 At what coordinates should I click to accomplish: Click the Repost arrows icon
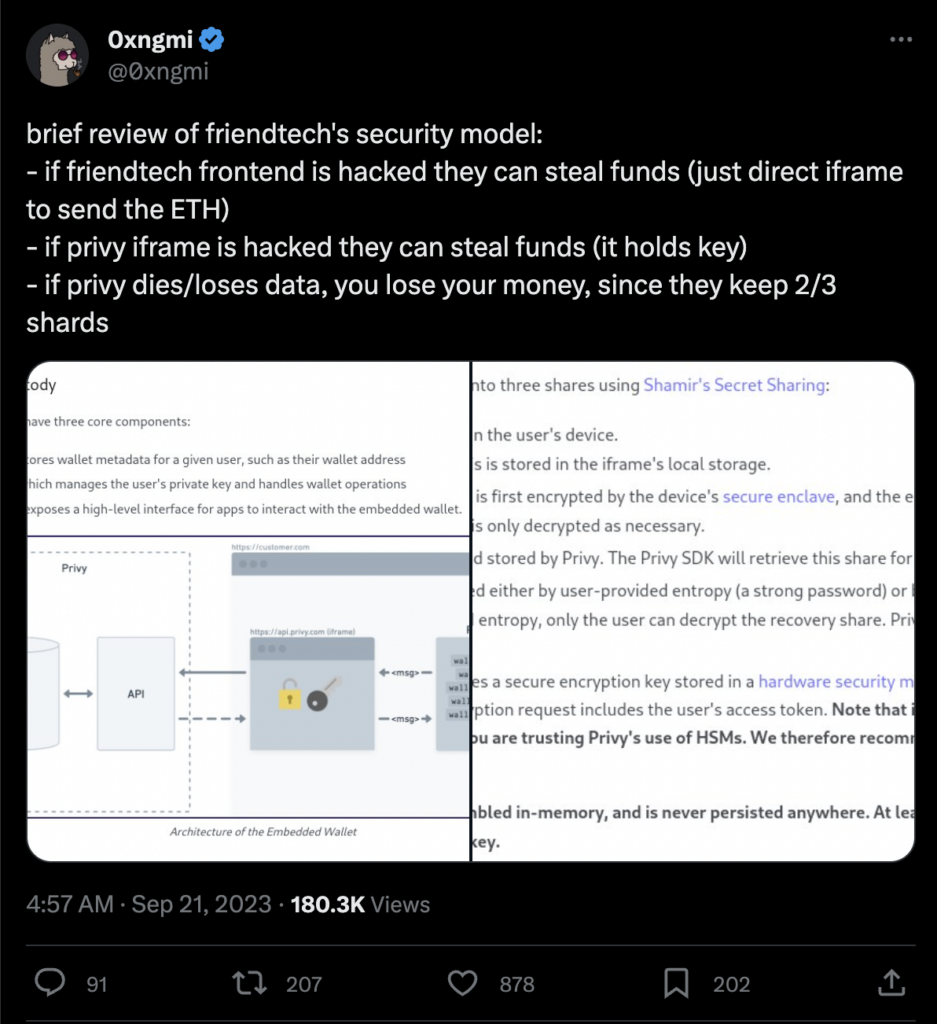[x=249, y=983]
